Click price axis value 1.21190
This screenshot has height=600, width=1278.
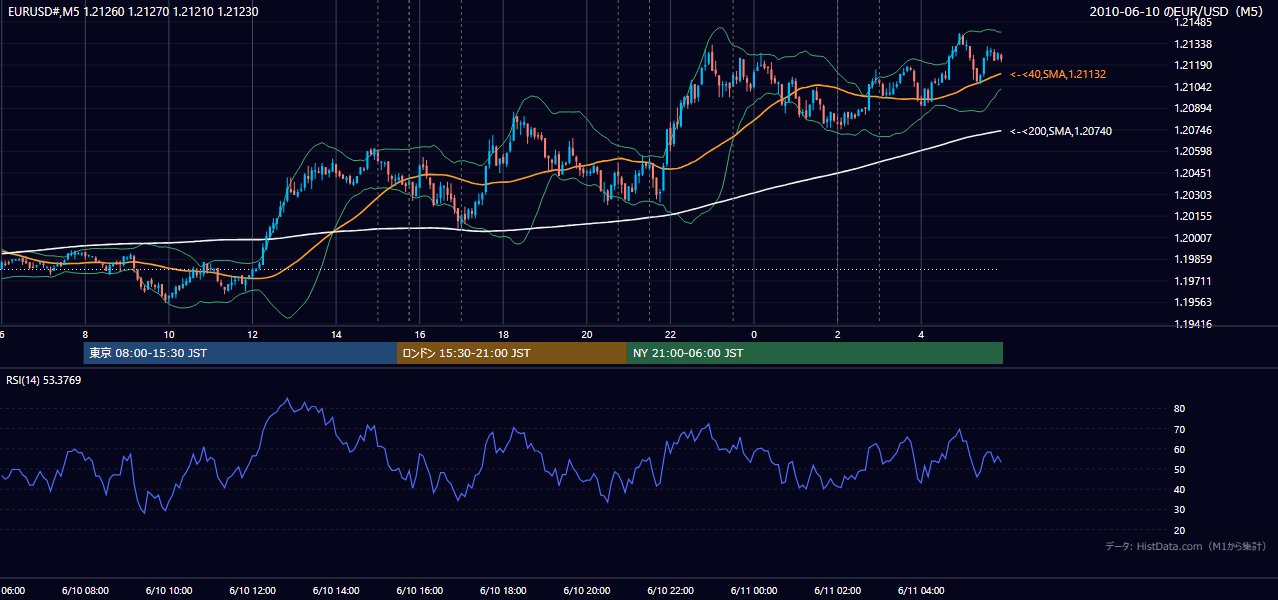tap(1193, 65)
